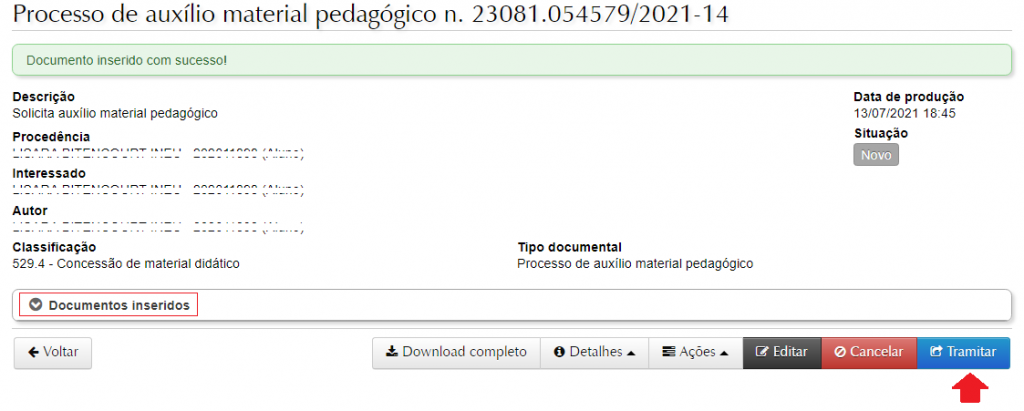Click the info circle icon on Detalhes
1024x411 pixels.
pos(559,353)
